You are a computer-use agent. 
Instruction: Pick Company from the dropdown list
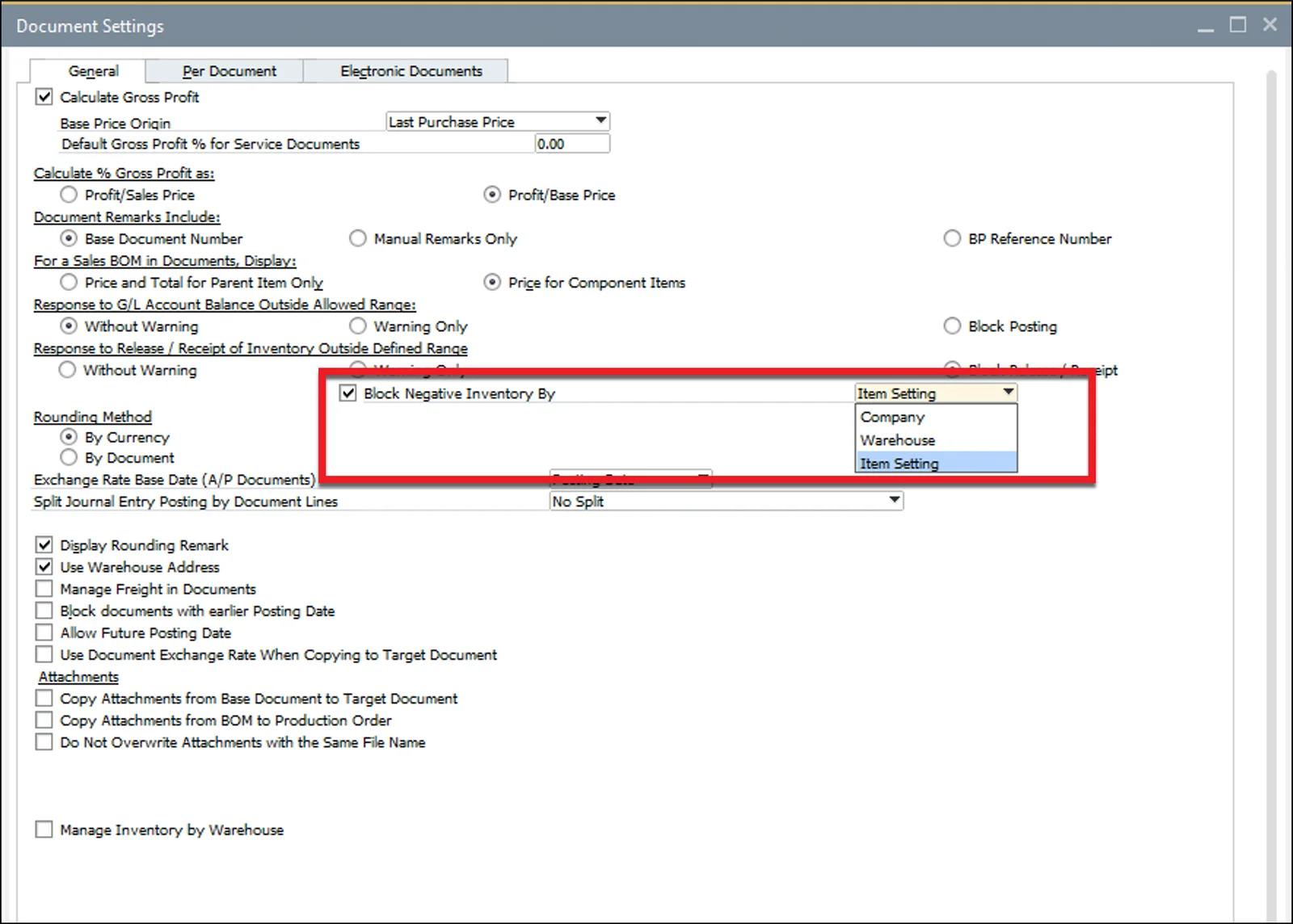click(936, 417)
